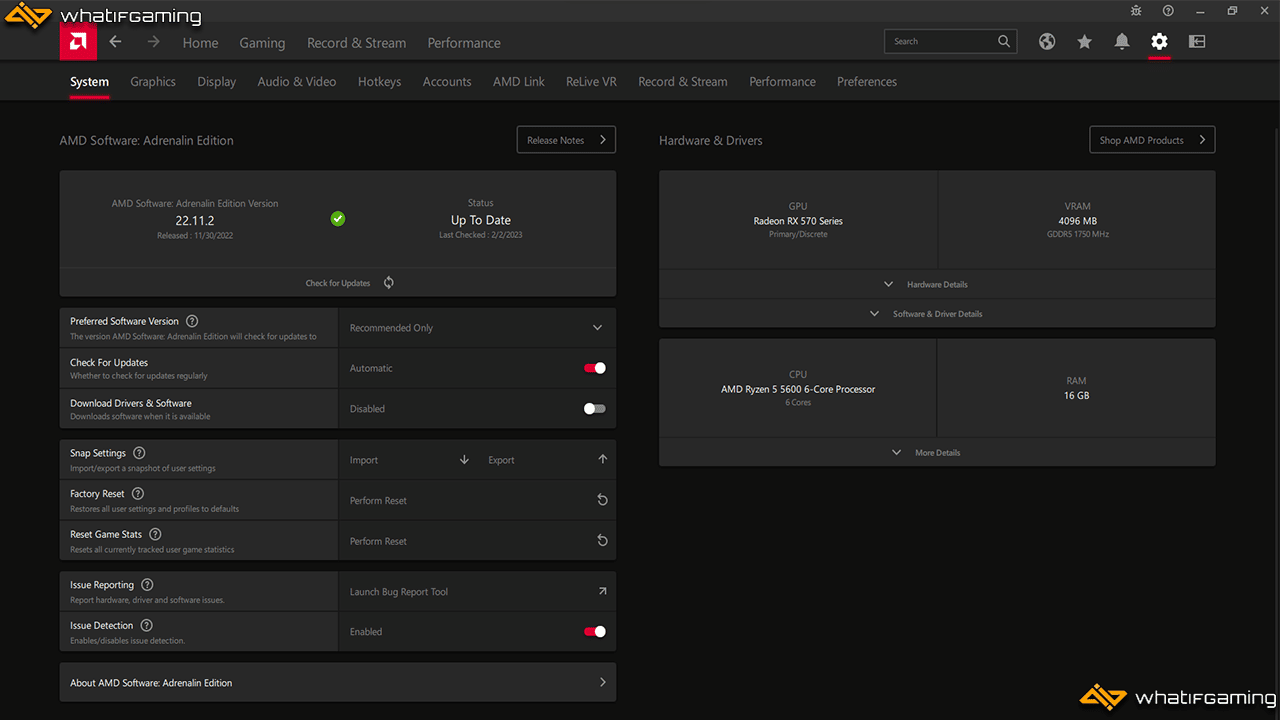This screenshot has width=1280, height=720.
Task: Switch to the Graphics tab
Action: tap(153, 82)
